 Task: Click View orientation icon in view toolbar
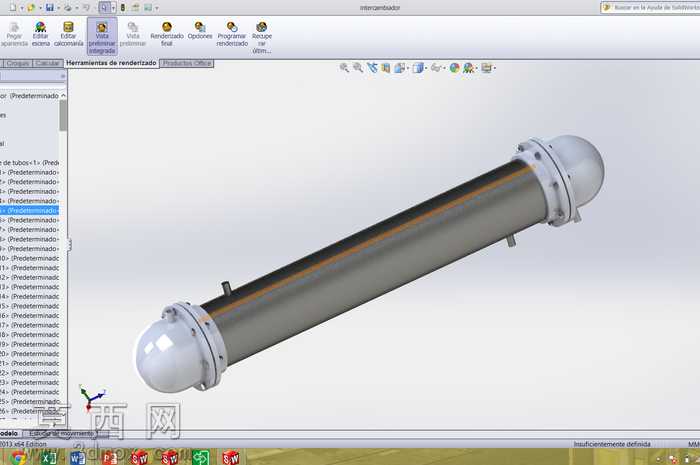point(399,68)
